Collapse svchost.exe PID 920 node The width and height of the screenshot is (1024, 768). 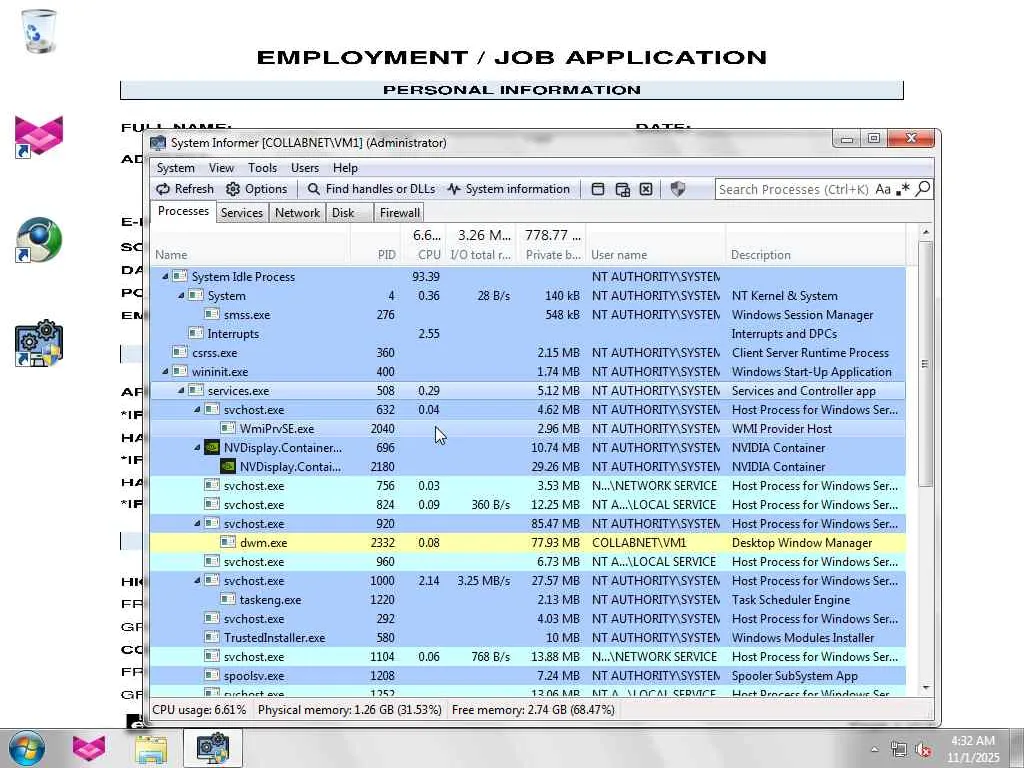coord(197,523)
